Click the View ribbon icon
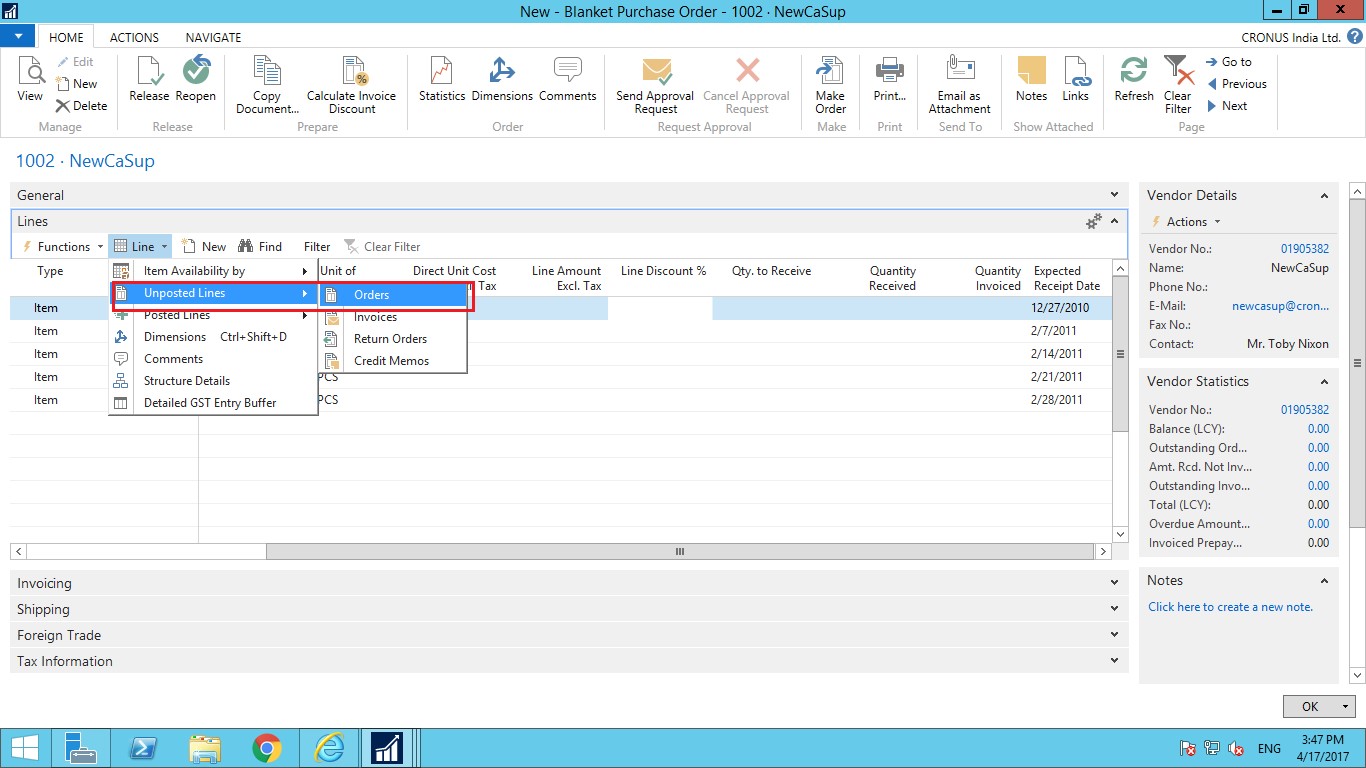Screen dimensions: 1366x768 (x=31, y=80)
